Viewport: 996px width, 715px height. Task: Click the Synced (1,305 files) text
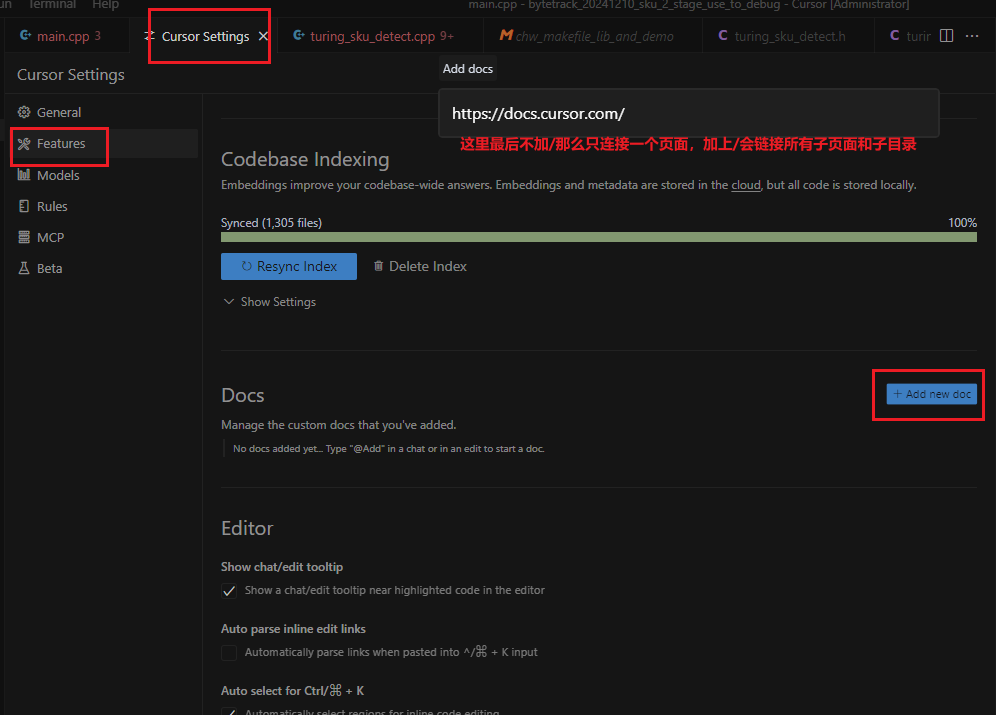pyautogui.click(x=271, y=223)
